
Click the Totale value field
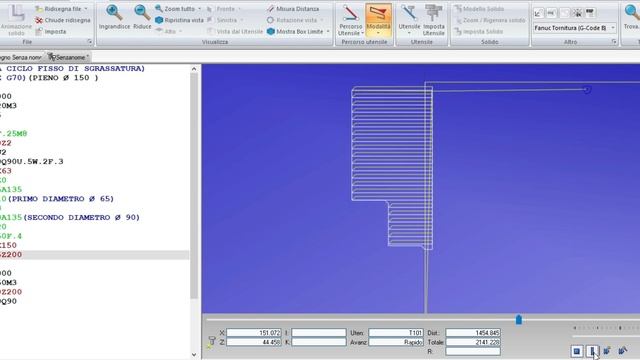(x=473, y=342)
